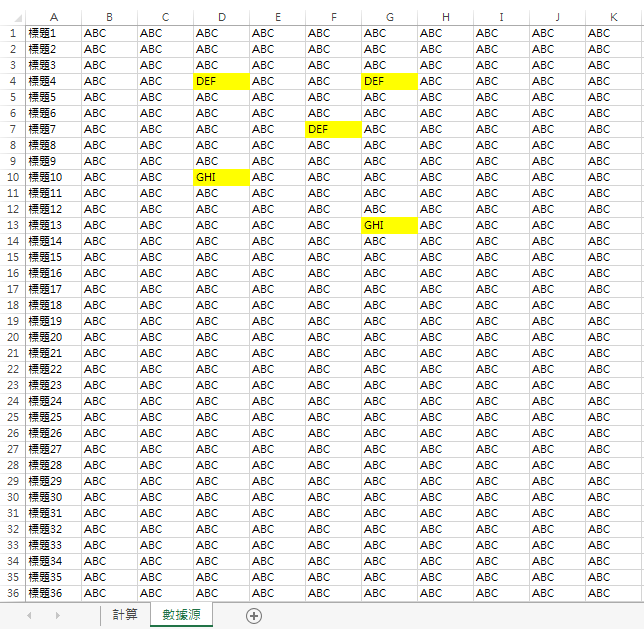
Task: Click yellow DEF cell in G4
Action: (x=389, y=81)
